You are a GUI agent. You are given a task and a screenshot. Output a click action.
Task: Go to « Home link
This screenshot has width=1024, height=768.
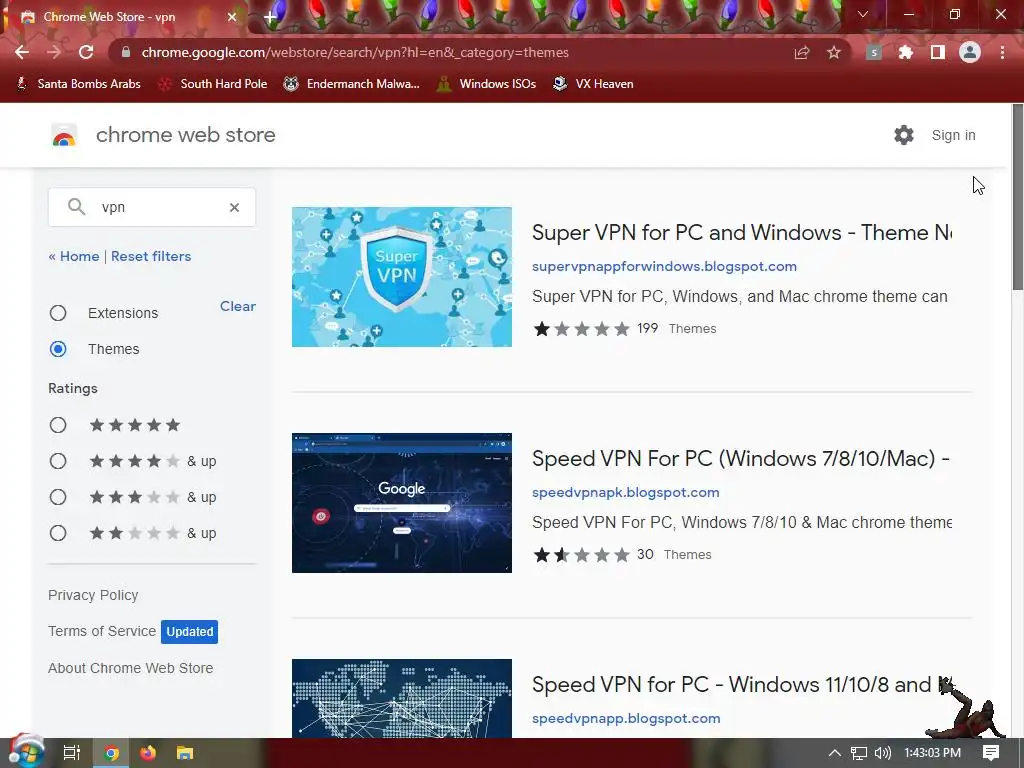click(74, 256)
